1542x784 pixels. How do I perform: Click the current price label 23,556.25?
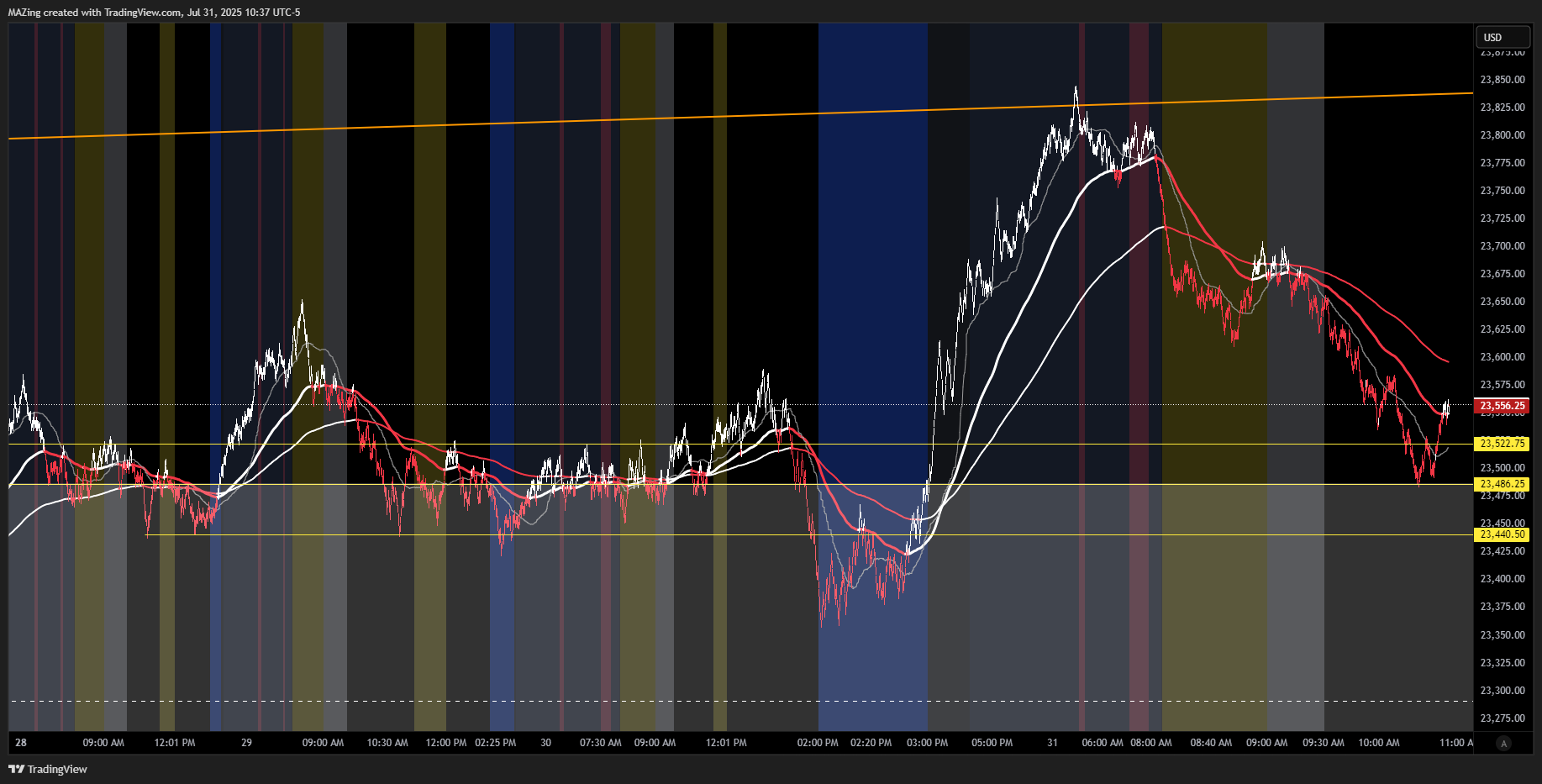point(1503,406)
